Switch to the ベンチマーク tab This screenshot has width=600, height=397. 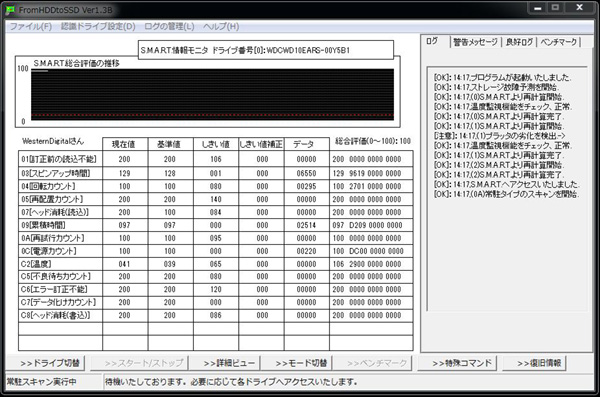(x=558, y=42)
